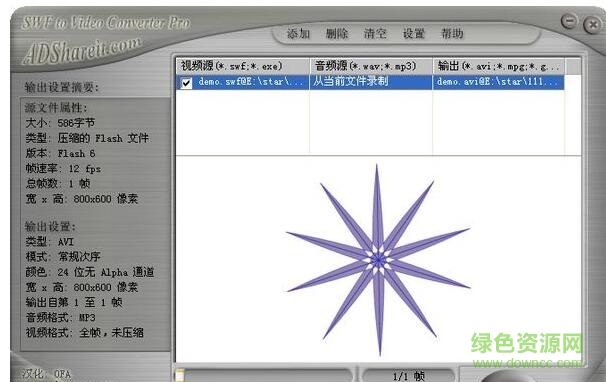The image size is (606, 382).
Task: Click the star animation preview
Action: pyautogui.click(x=378, y=259)
